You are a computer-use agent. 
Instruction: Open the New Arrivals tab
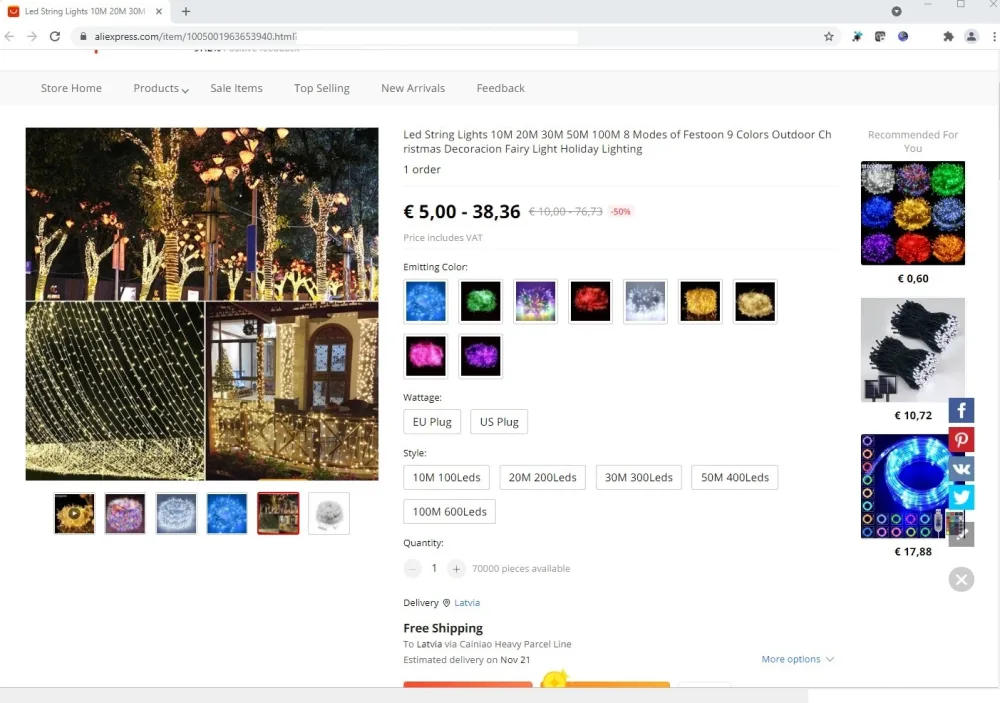[413, 88]
